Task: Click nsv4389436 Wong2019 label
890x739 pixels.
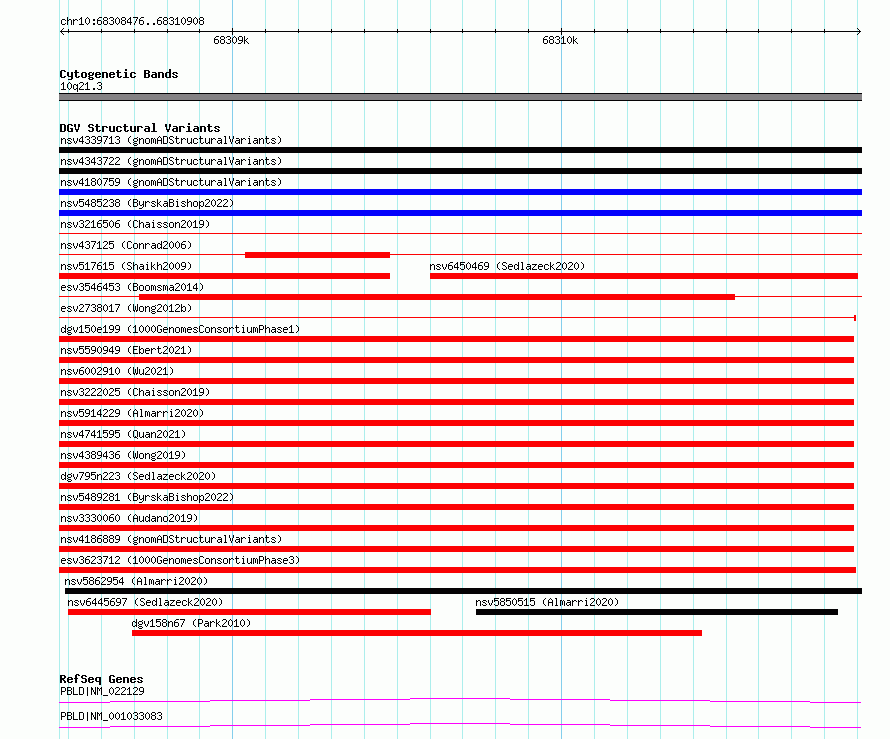Action: [123, 455]
